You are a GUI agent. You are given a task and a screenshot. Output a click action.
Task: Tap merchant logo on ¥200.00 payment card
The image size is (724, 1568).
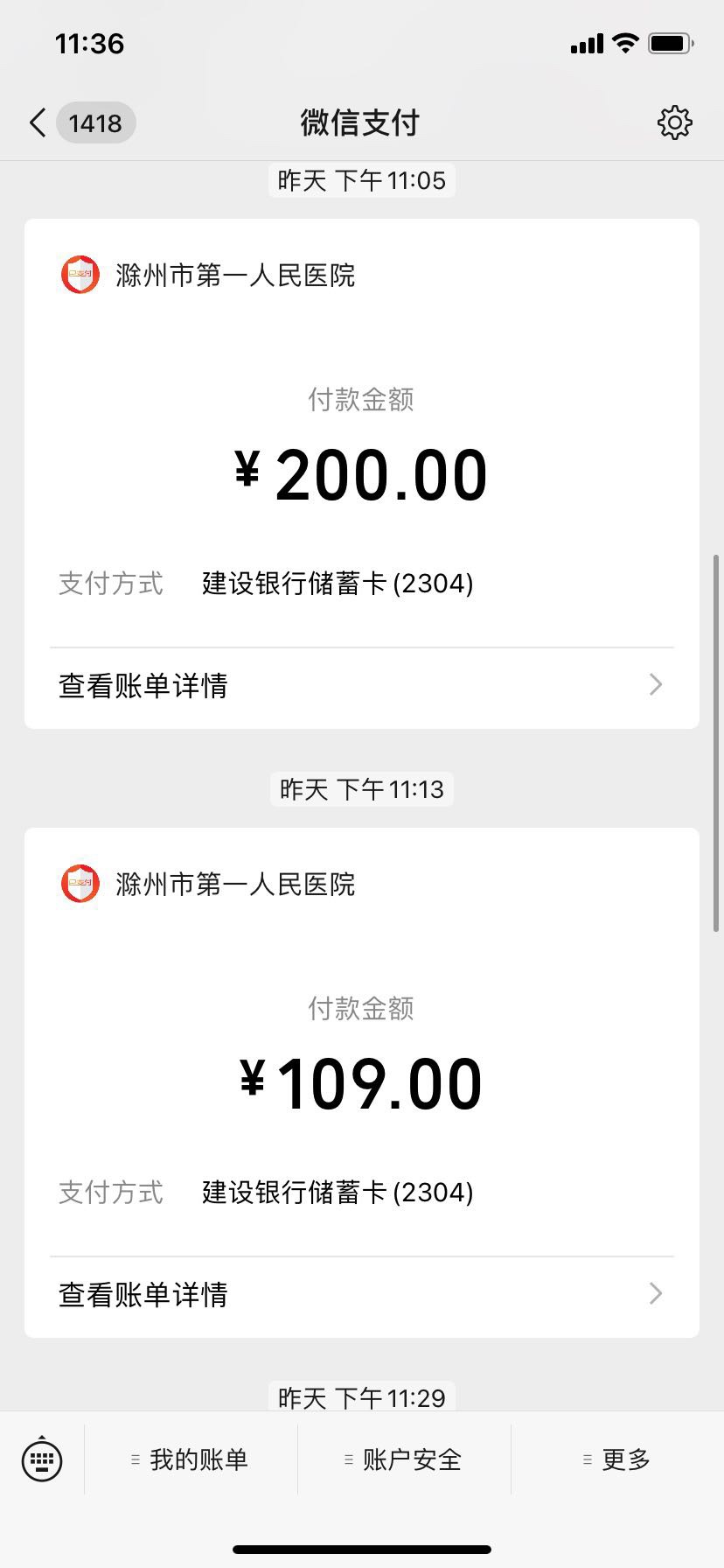click(80, 275)
